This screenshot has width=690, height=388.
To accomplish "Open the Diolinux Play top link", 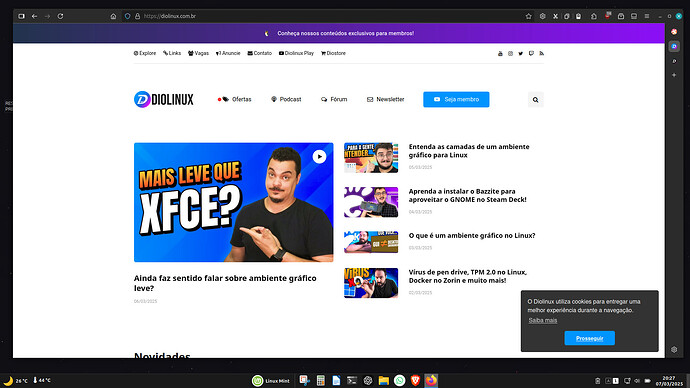I will (x=296, y=53).
